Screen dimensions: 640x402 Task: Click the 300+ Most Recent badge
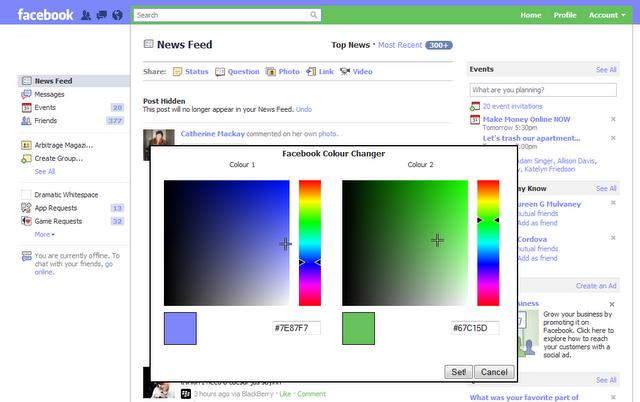(x=439, y=45)
